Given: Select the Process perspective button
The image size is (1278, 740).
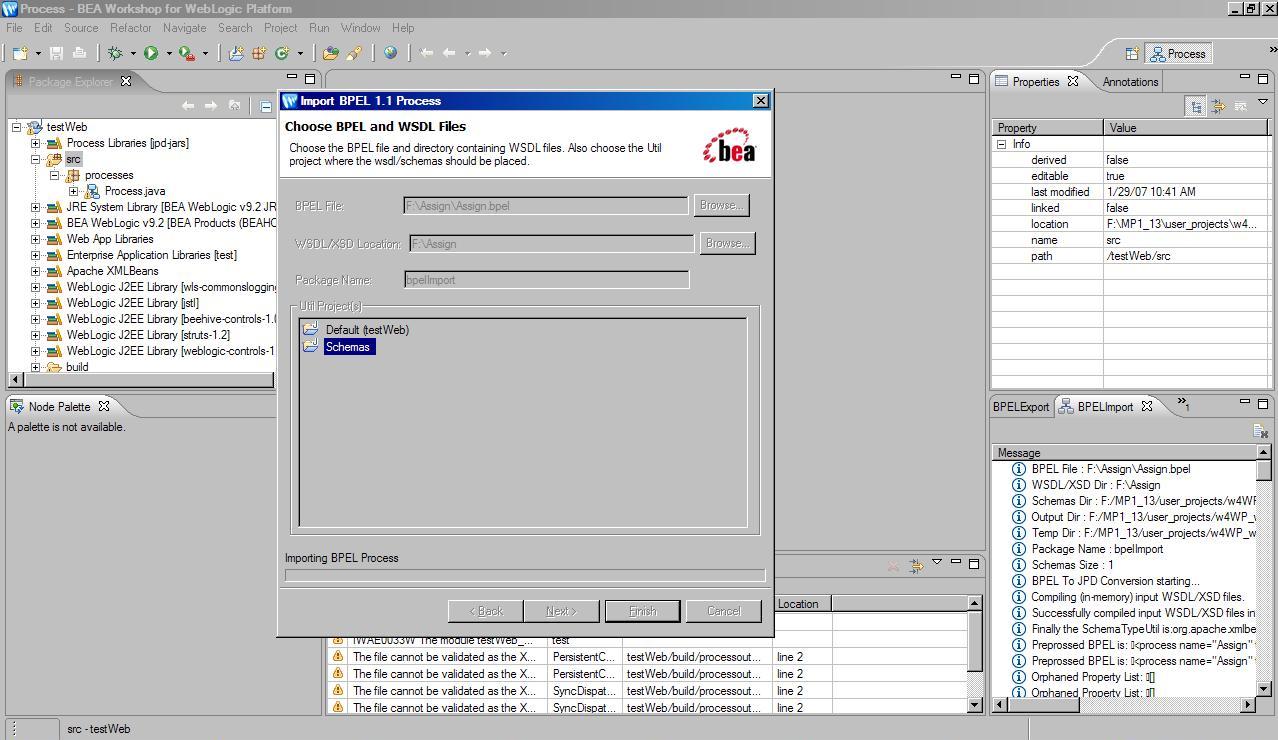Looking at the screenshot, I should [1179, 54].
